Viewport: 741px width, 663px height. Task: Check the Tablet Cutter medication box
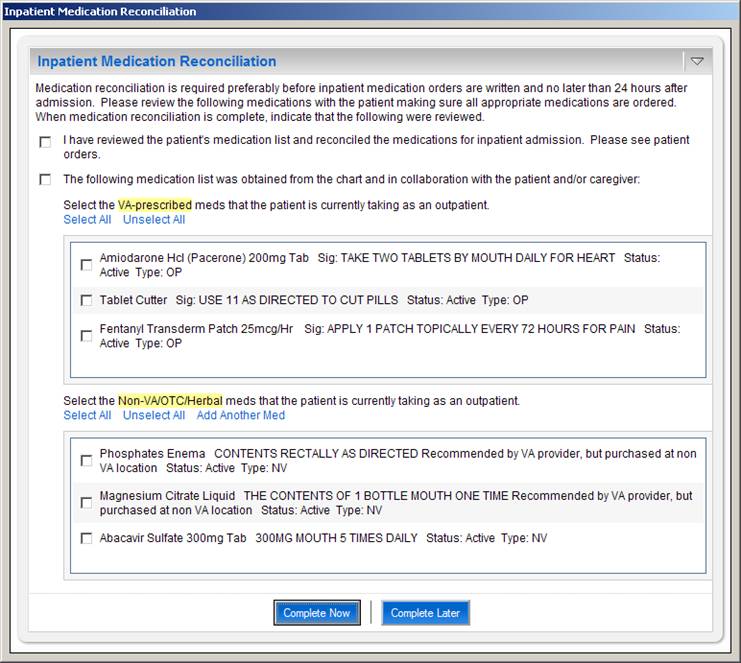coord(86,300)
